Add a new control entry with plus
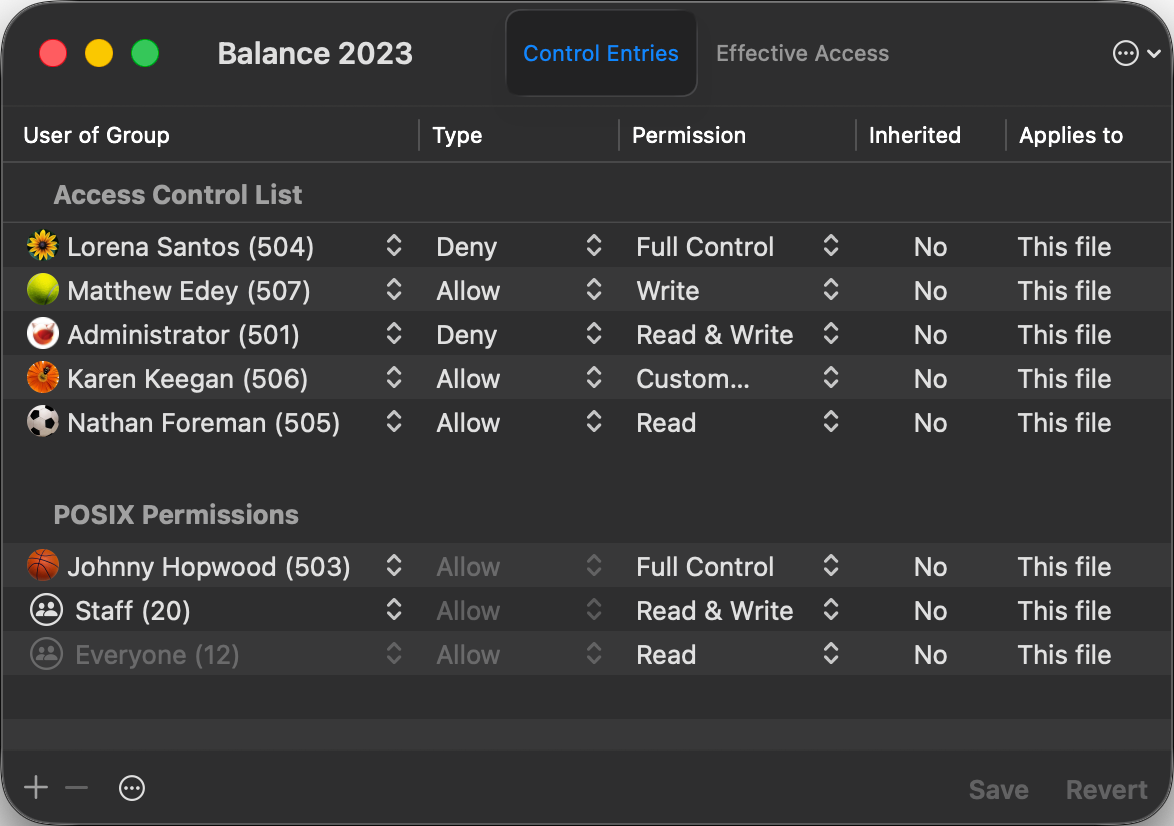 [x=36, y=788]
